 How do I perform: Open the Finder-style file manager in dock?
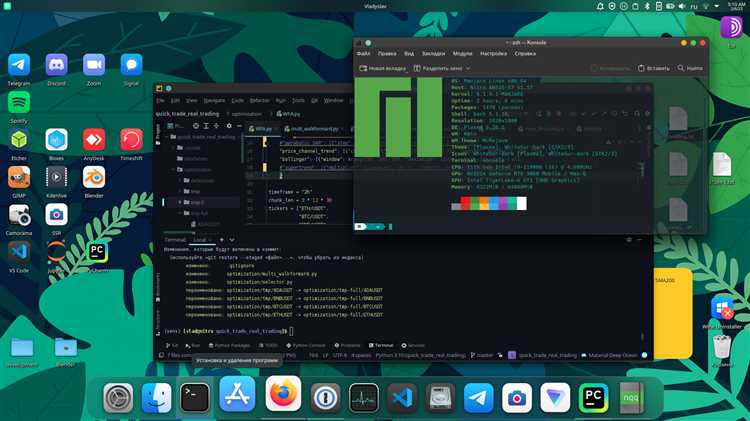click(x=156, y=398)
